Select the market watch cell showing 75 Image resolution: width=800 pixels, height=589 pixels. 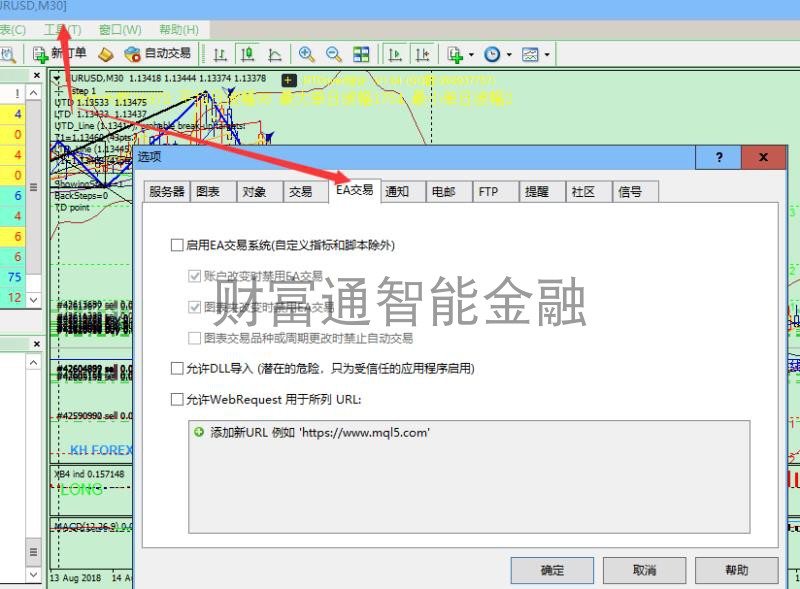[14, 277]
